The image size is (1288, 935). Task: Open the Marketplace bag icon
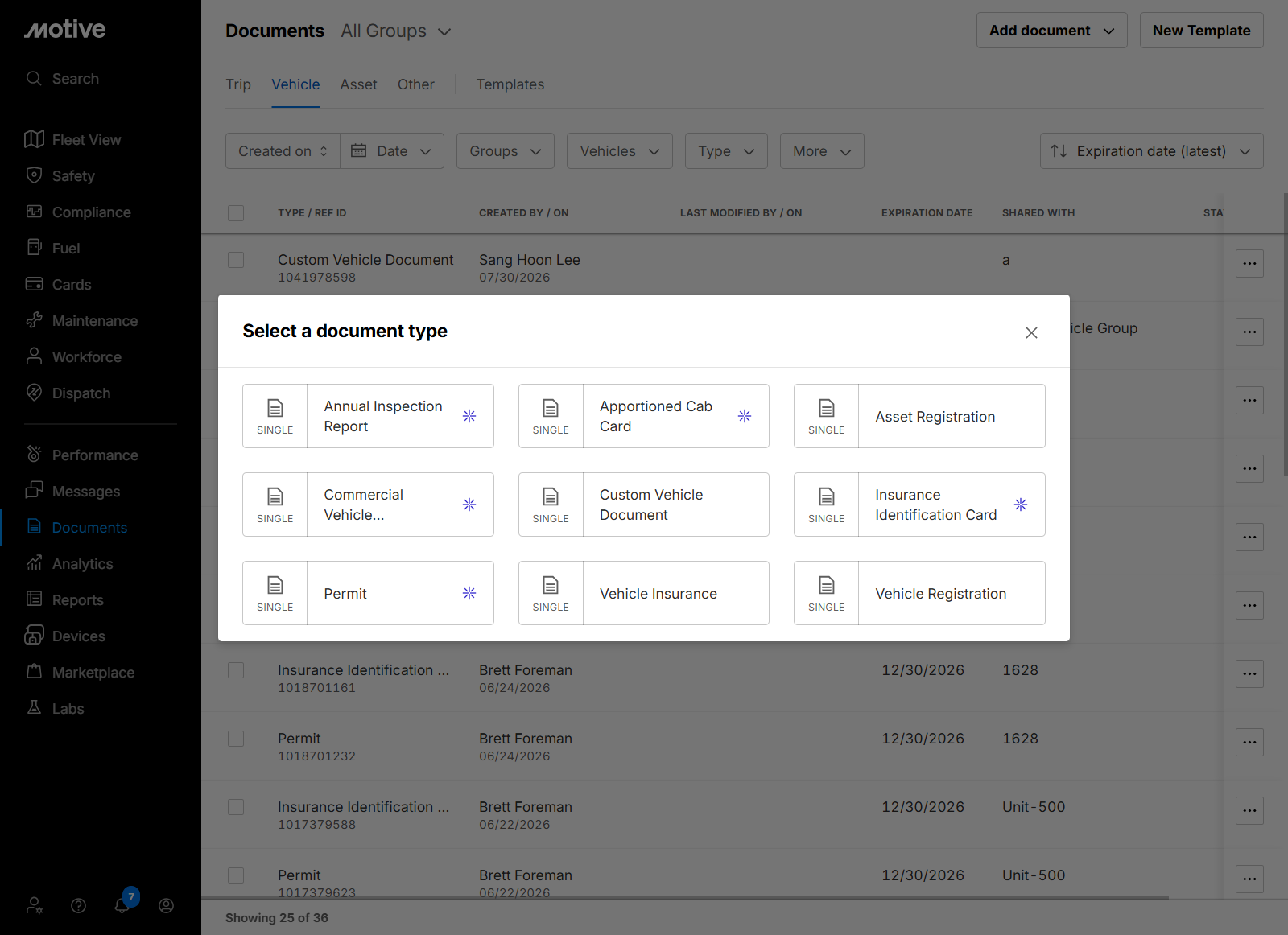pos(34,672)
